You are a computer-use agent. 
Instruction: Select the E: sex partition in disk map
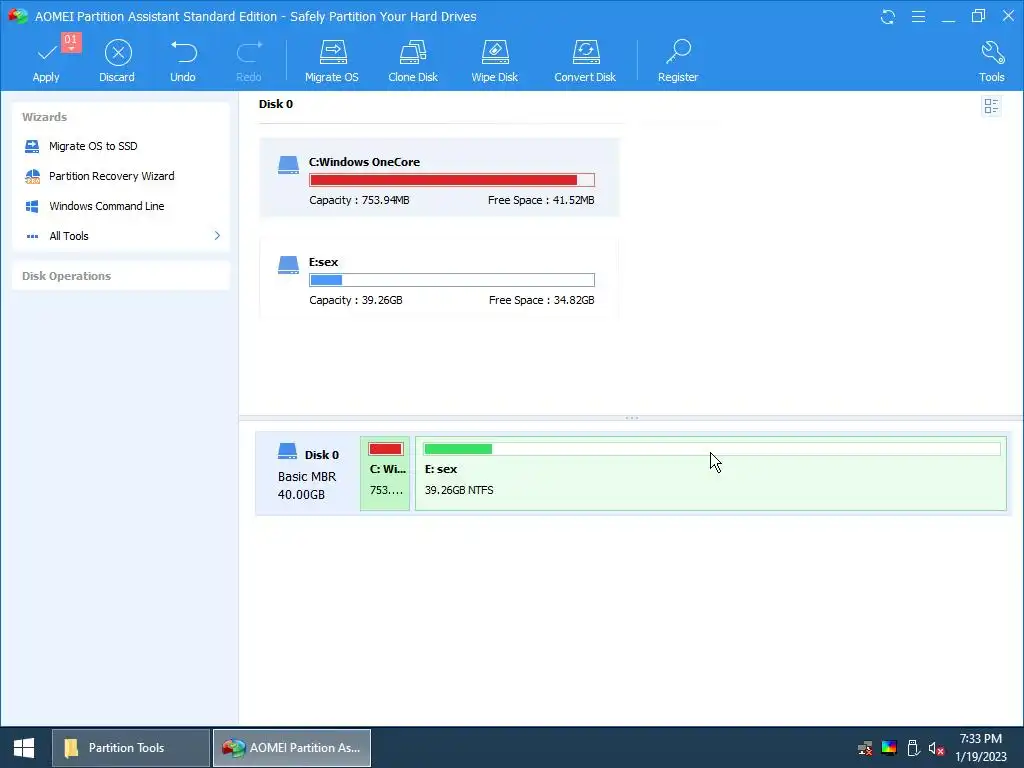click(x=711, y=473)
